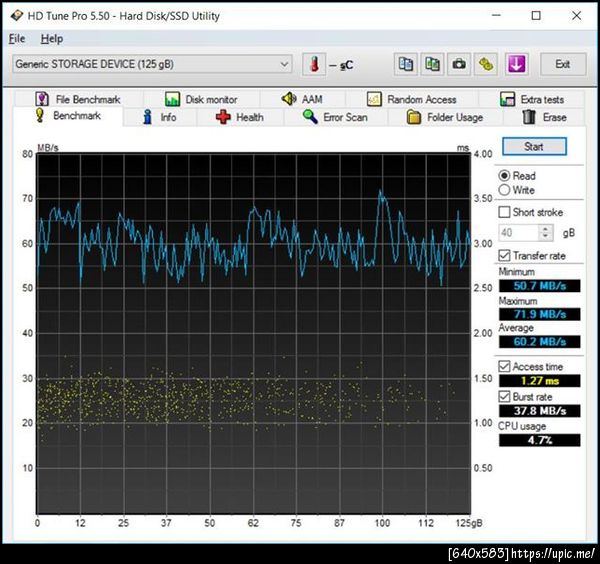This screenshot has width=600, height=564.
Task: Click the Start benchmark button
Action: click(x=534, y=147)
